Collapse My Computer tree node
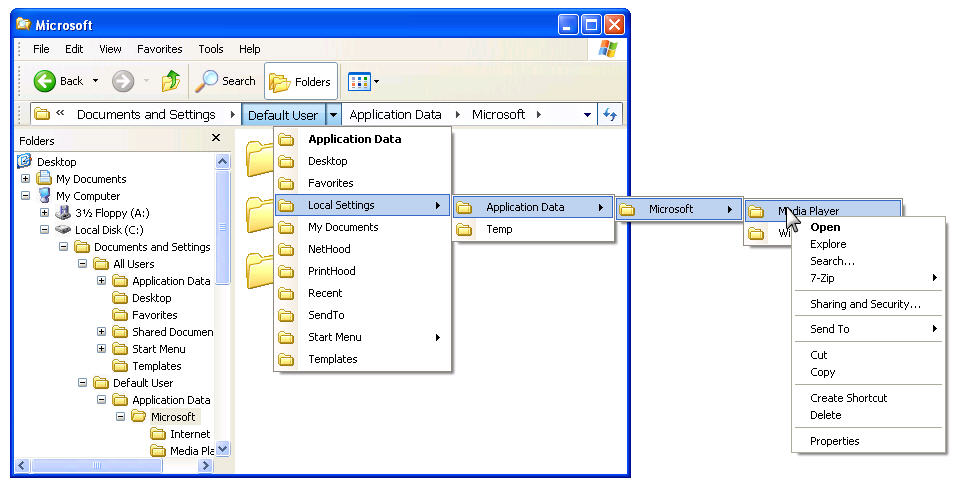This screenshot has height=488, width=955. [26, 196]
